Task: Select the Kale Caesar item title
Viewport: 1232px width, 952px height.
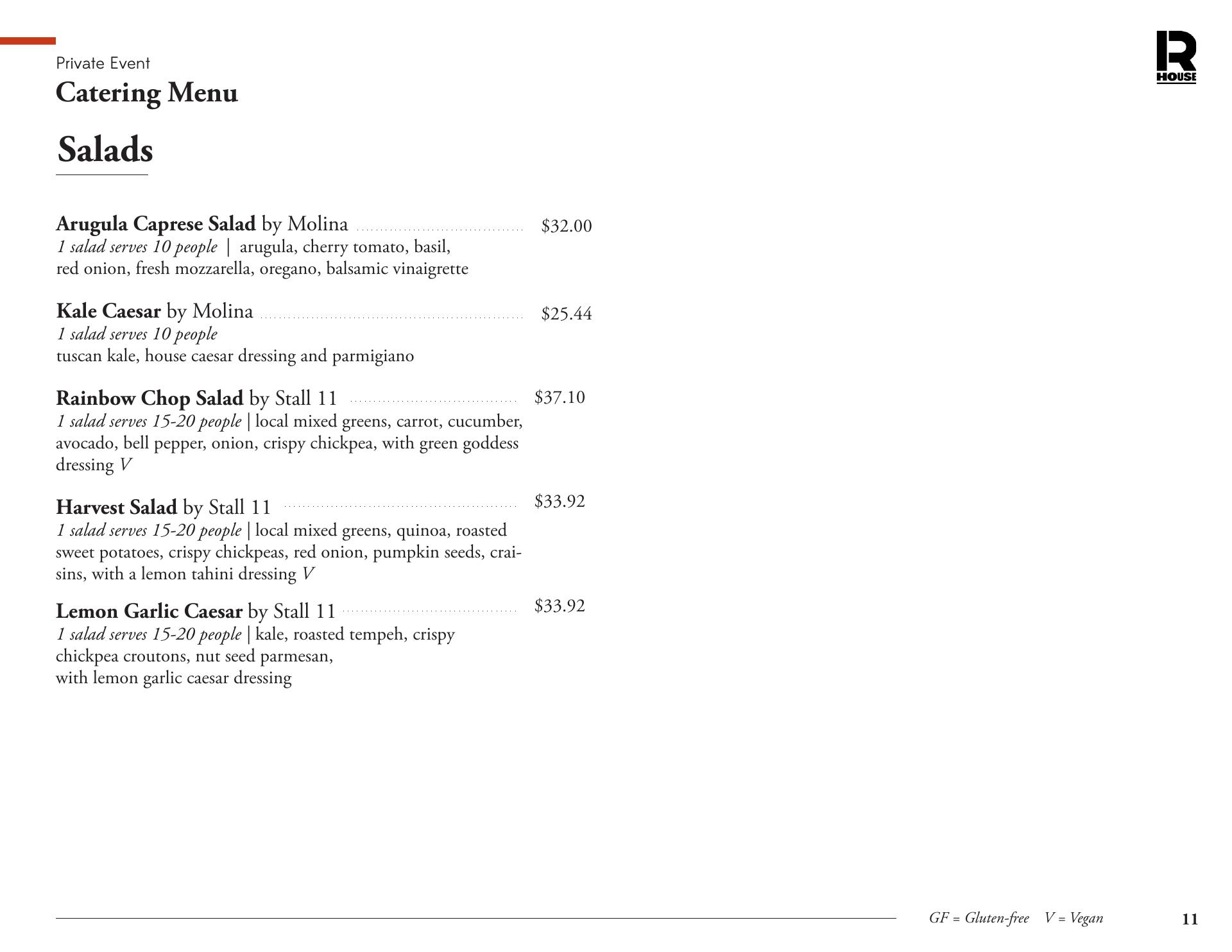Action: click(x=108, y=311)
